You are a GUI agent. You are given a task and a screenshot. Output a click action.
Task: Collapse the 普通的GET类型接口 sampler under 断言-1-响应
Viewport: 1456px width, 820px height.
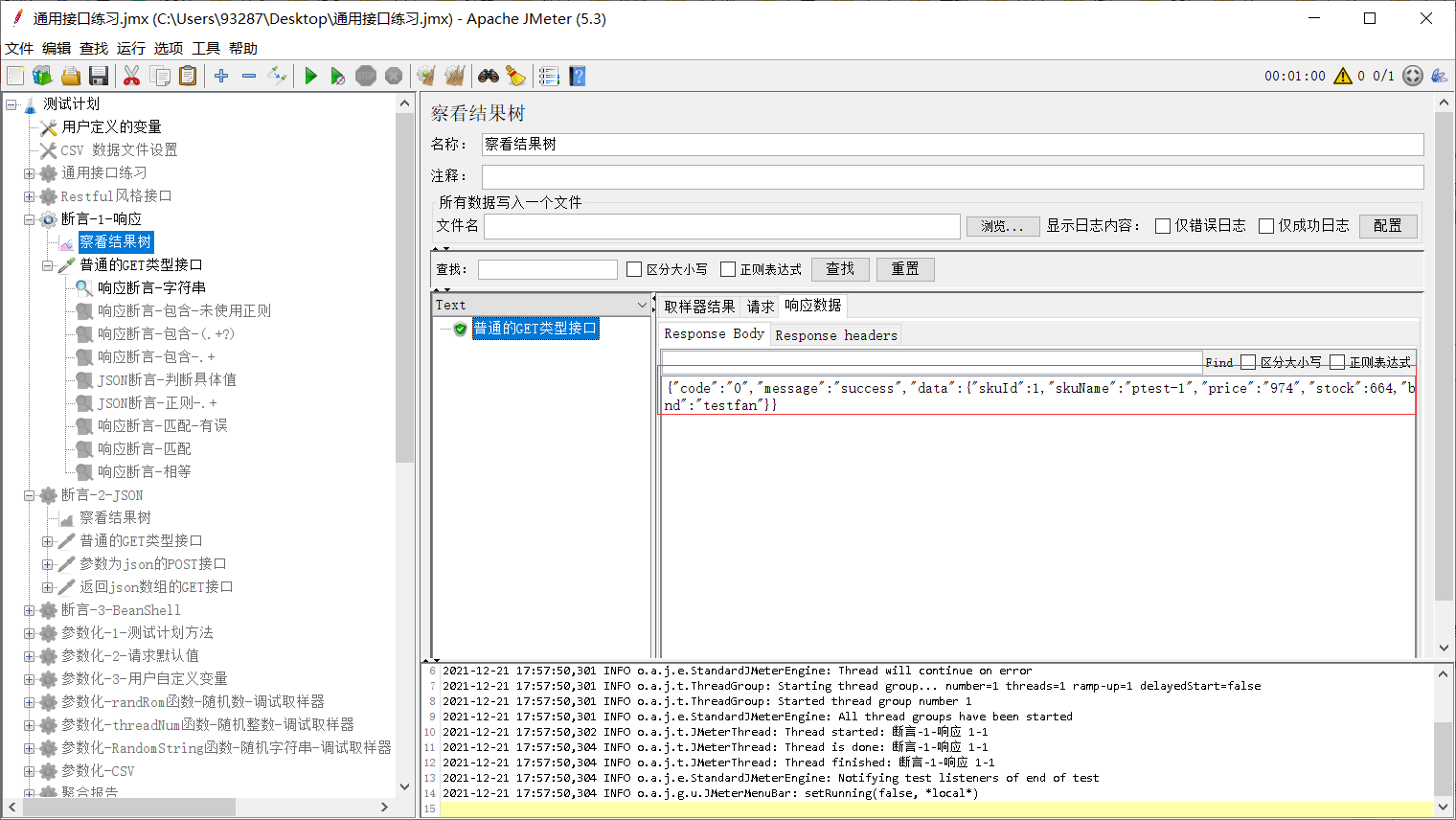[x=48, y=265]
